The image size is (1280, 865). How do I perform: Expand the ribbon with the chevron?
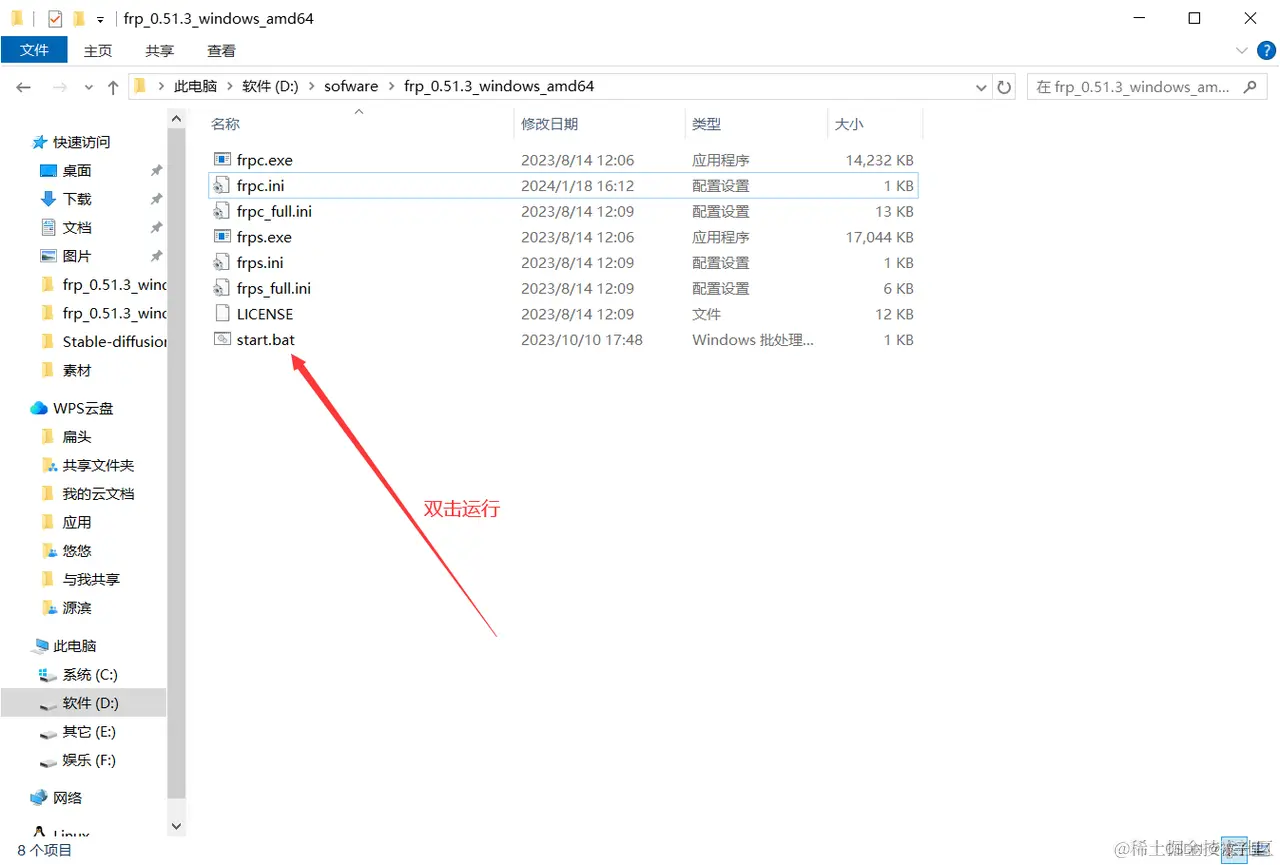tap(1241, 50)
